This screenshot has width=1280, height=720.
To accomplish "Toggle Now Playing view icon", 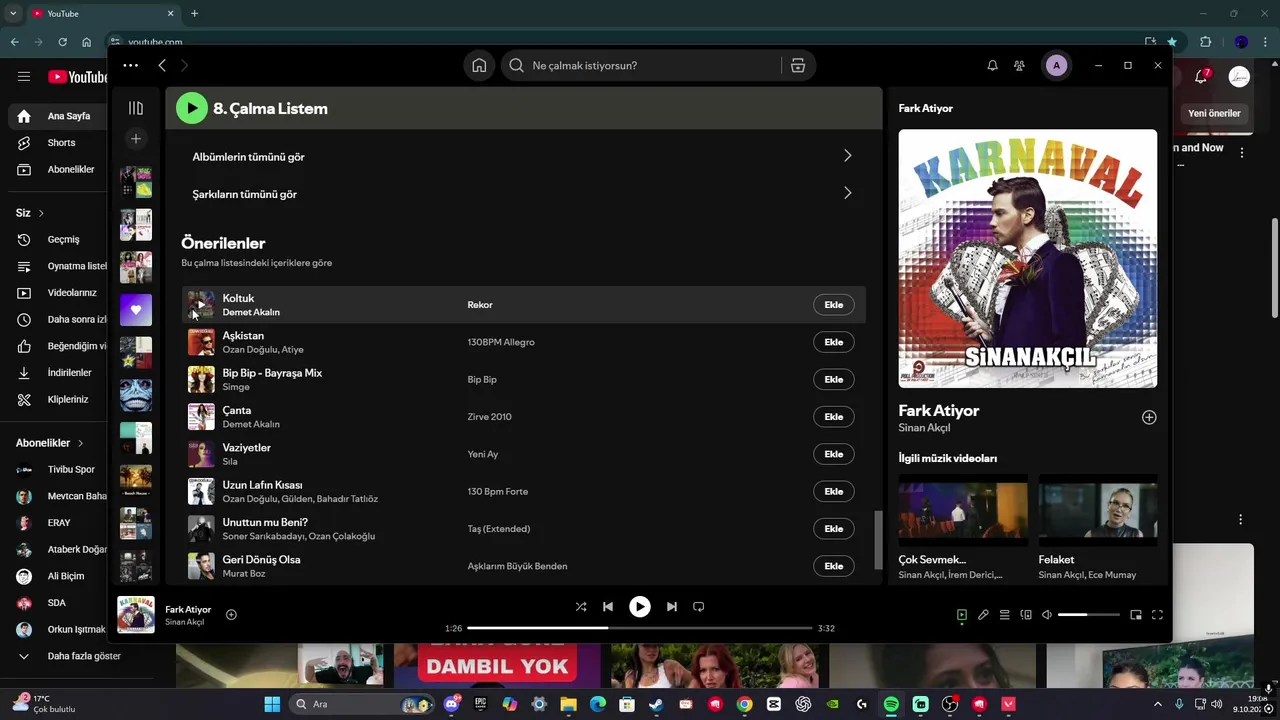I will coord(962,615).
